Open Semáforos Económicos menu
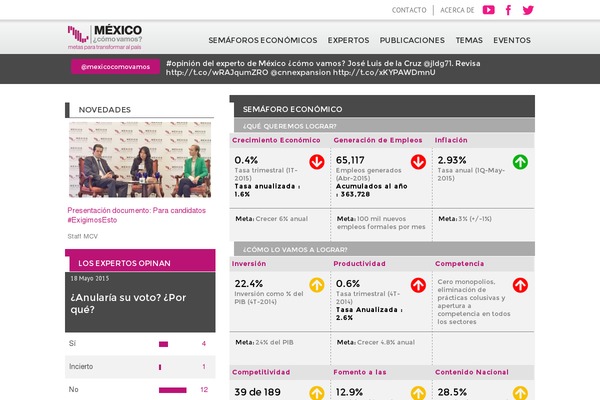This screenshot has height=400, width=600. tap(262, 40)
